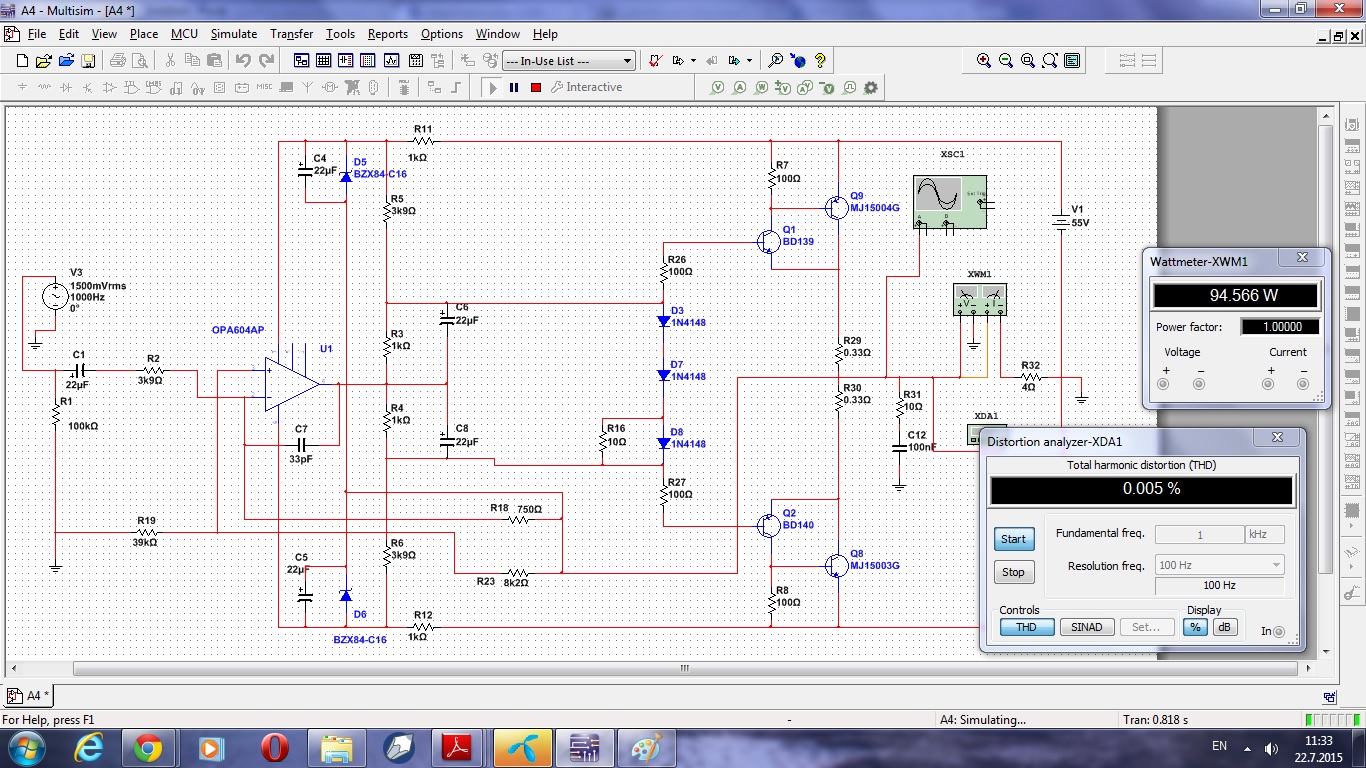Run the simulation
This screenshot has width=1366, height=768.
pos(492,88)
